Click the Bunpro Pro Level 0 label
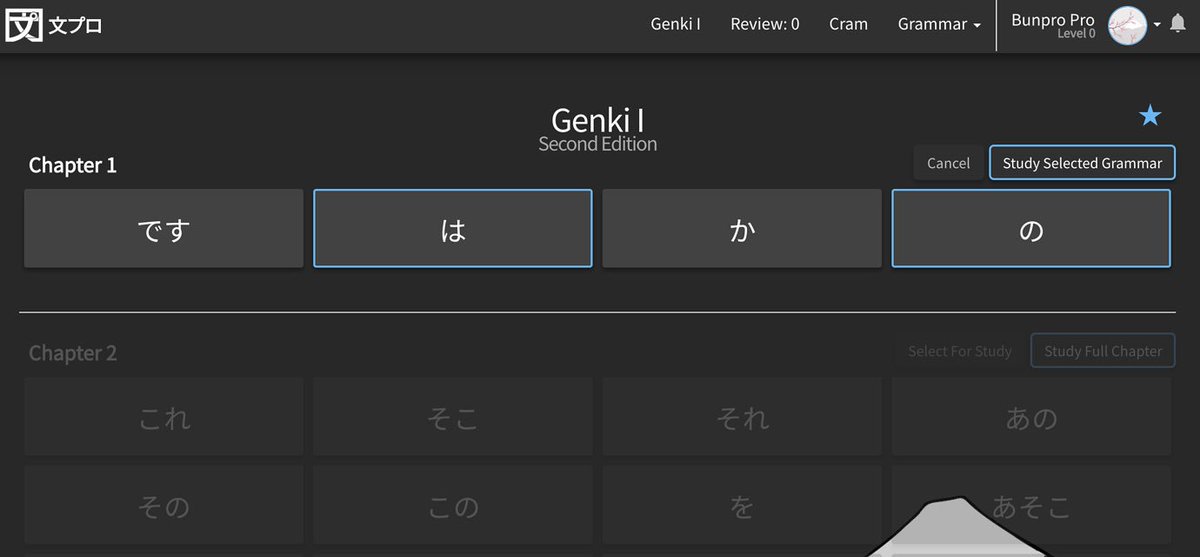Screen dimensions: 1200x557 (x=1052, y=26)
